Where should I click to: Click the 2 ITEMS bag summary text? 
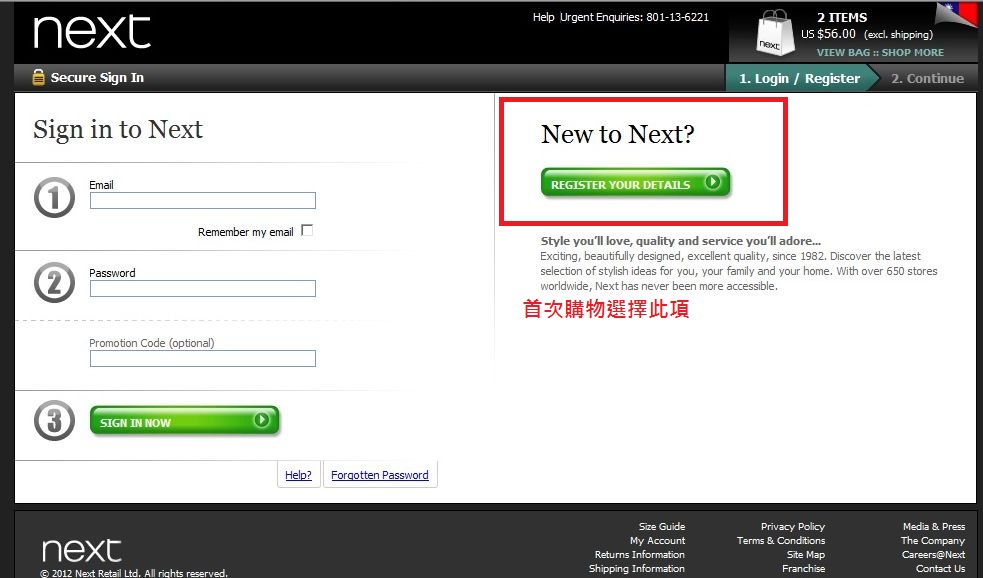click(842, 18)
